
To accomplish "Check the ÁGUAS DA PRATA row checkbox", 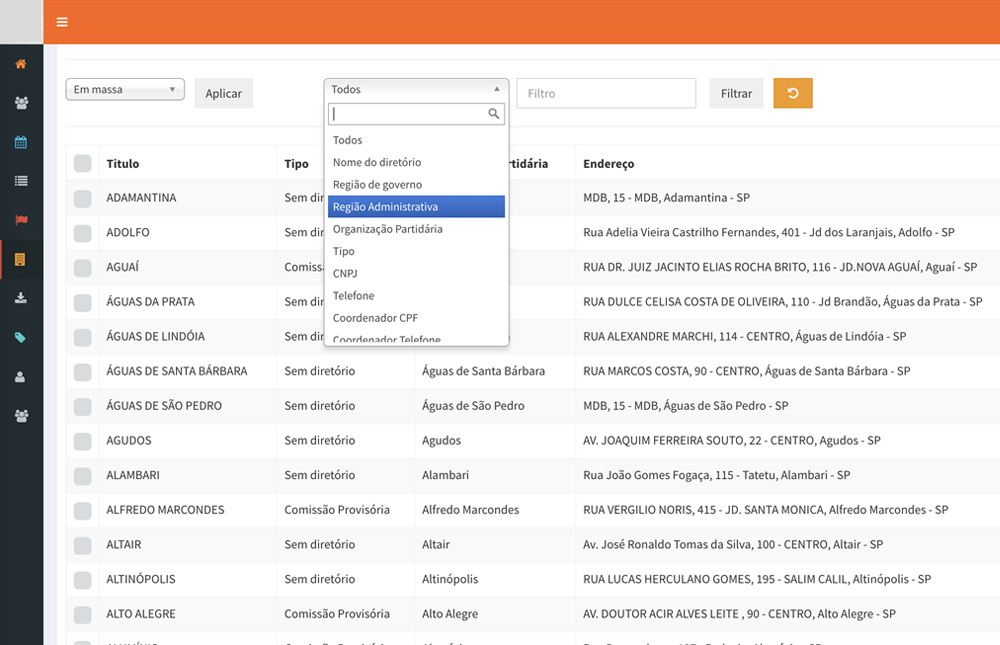I will [x=82, y=302].
